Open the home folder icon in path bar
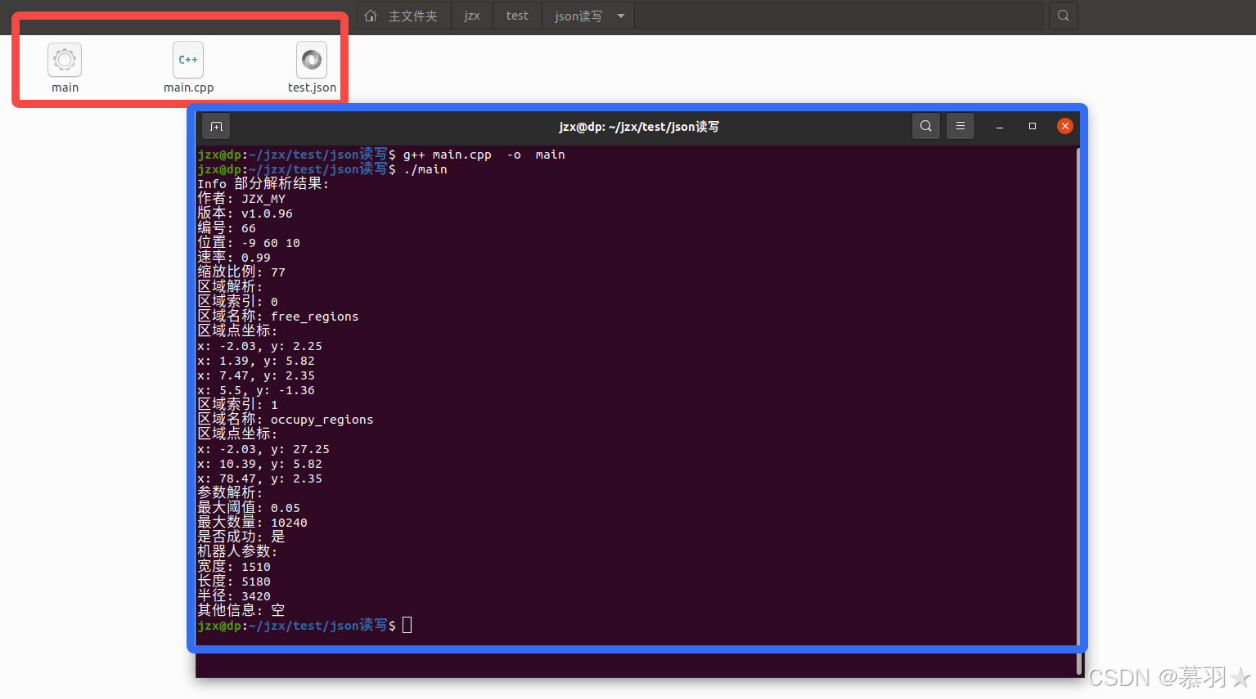Image resolution: width=1256 pixels, height=699 pixels. [371, 16]
